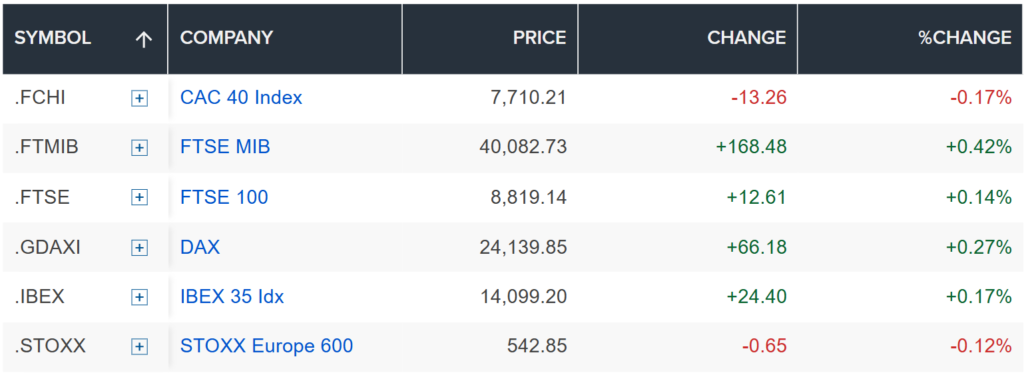Image resolution: width=1024 pixels, height=379 pixels.
Task: Select the DAX price 24,139.85 cell
Action: (490, 247)
